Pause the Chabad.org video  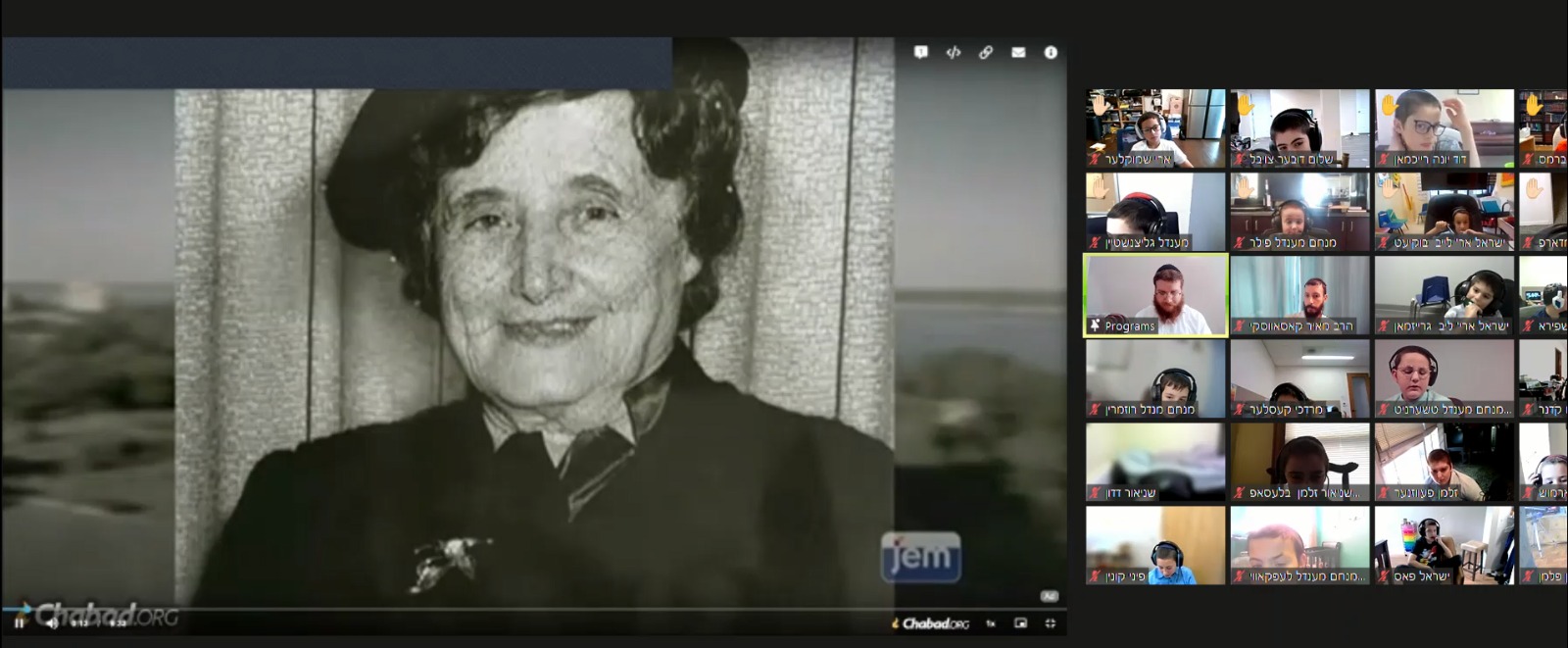[x=19, y=623]
